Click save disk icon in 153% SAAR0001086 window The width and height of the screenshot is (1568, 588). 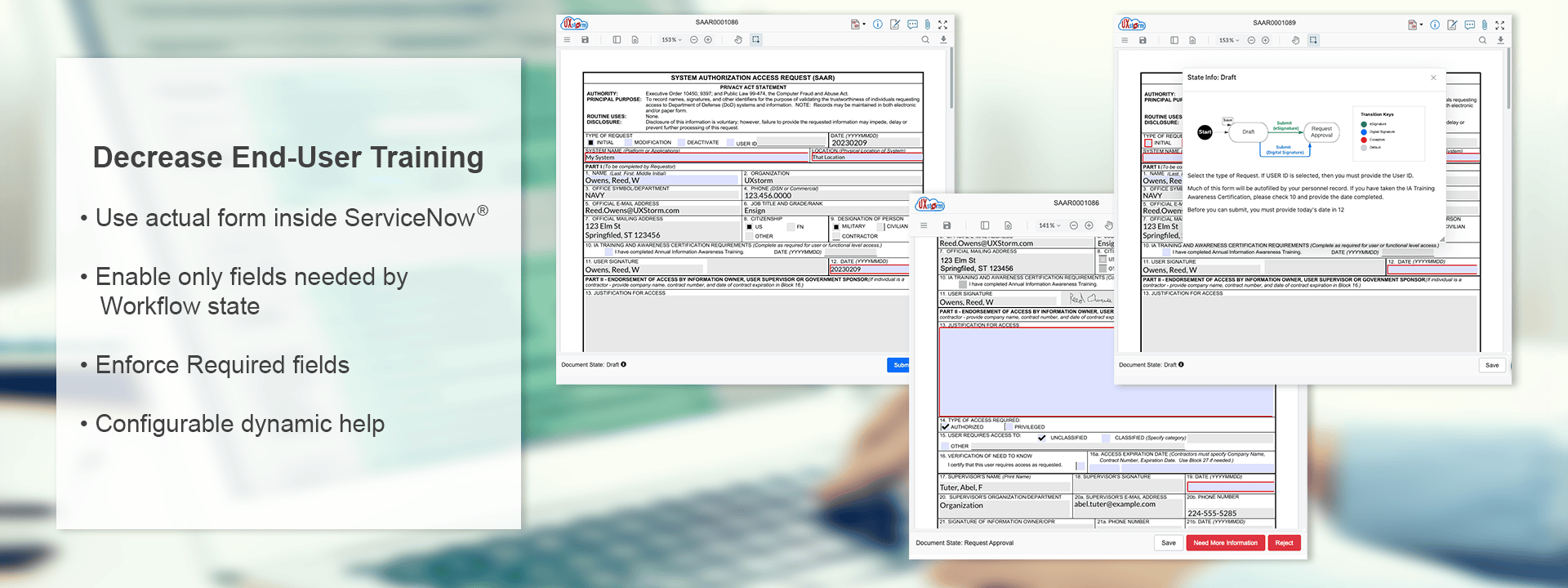(x=585, y=39)
